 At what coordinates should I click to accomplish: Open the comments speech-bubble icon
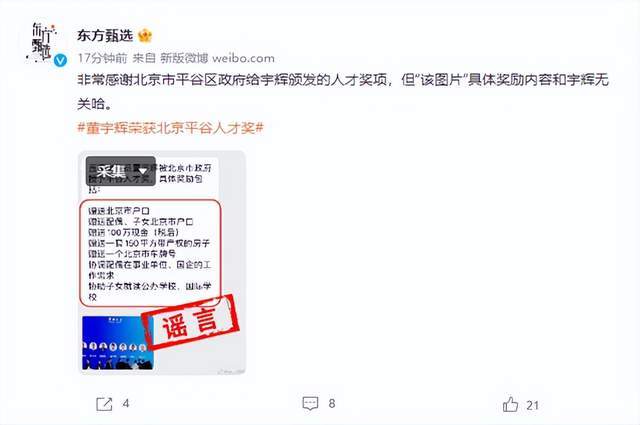(310, 403)
